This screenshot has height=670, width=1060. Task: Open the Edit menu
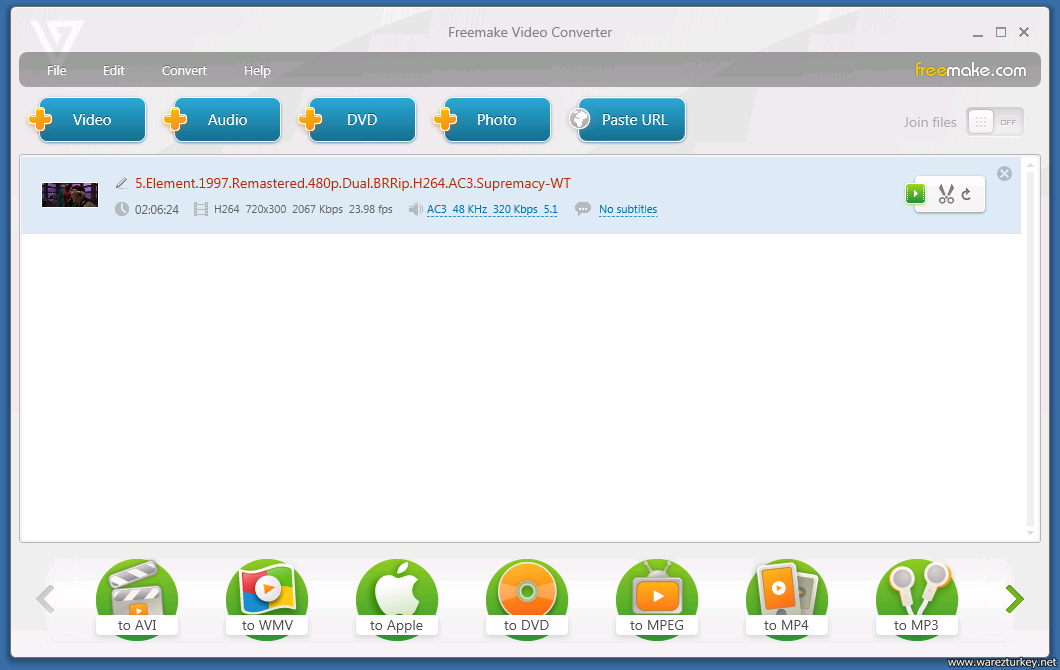pyautogui.click(x=114, y=70)
